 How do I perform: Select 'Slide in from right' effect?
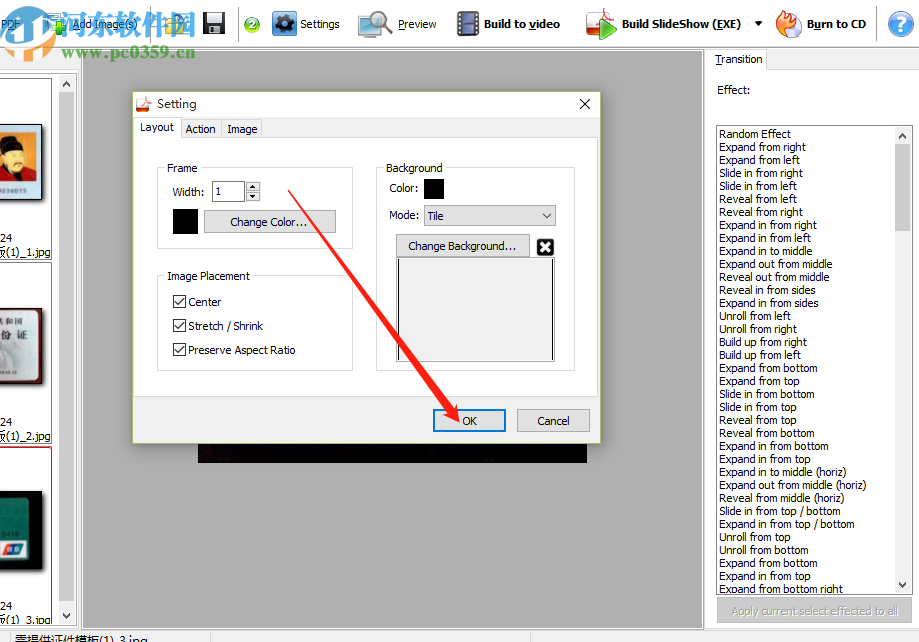pos(761,173)
